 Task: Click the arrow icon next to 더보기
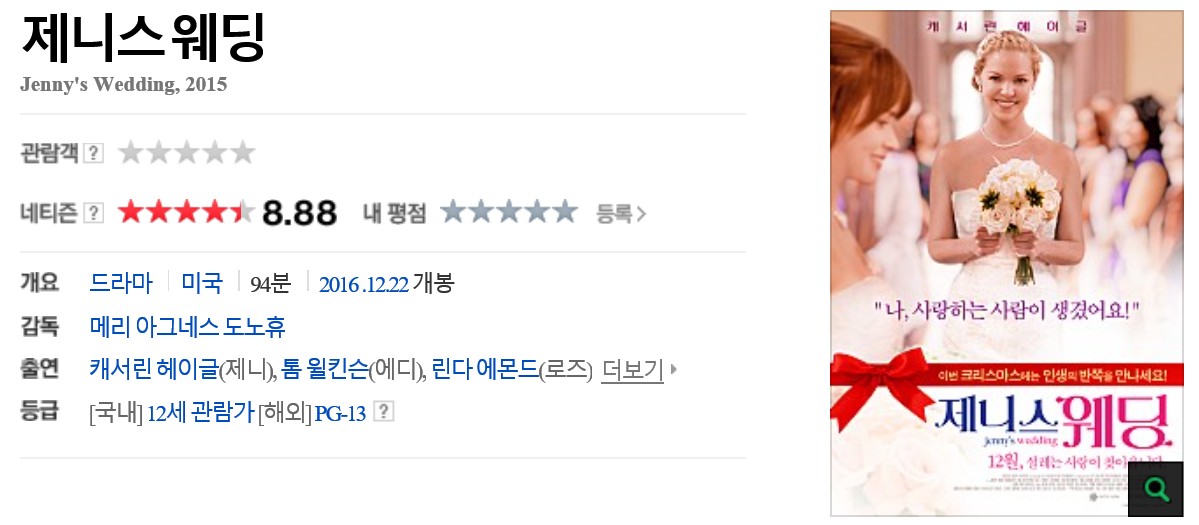(x=674, y=370)
